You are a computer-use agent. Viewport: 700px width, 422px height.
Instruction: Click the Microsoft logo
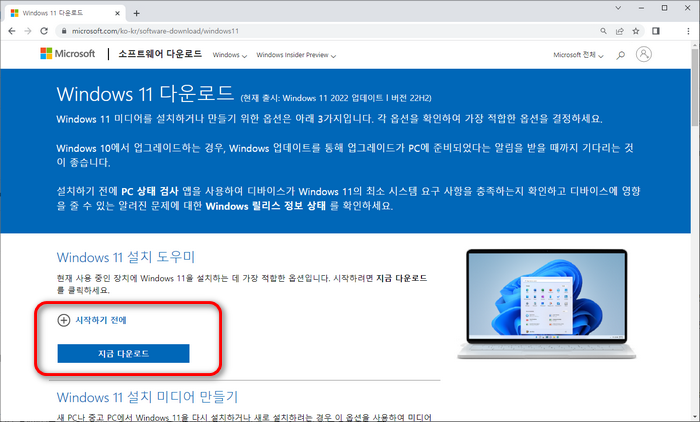(x=67, y=54)
